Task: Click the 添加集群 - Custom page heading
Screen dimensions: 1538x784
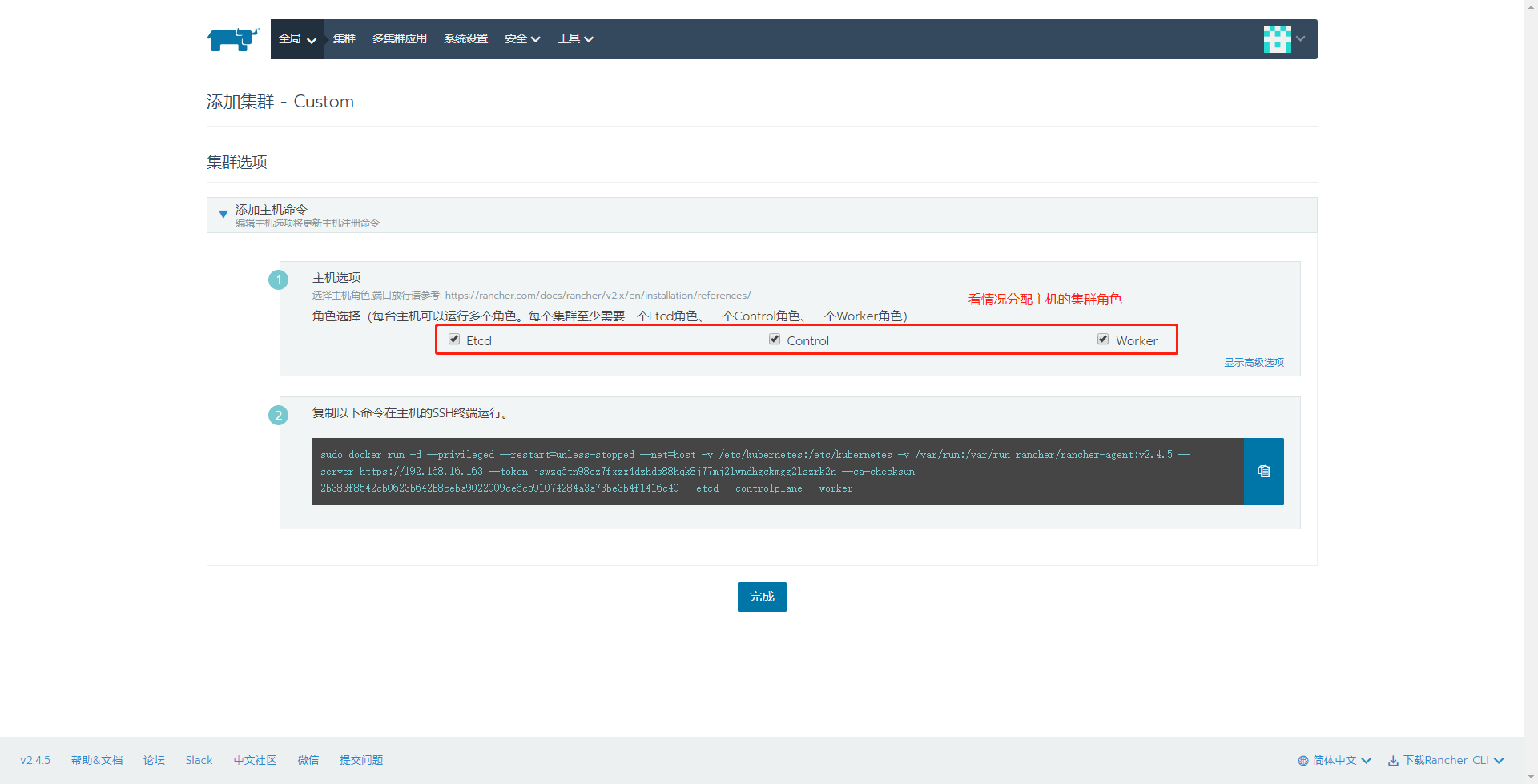Action: point(280,102)
